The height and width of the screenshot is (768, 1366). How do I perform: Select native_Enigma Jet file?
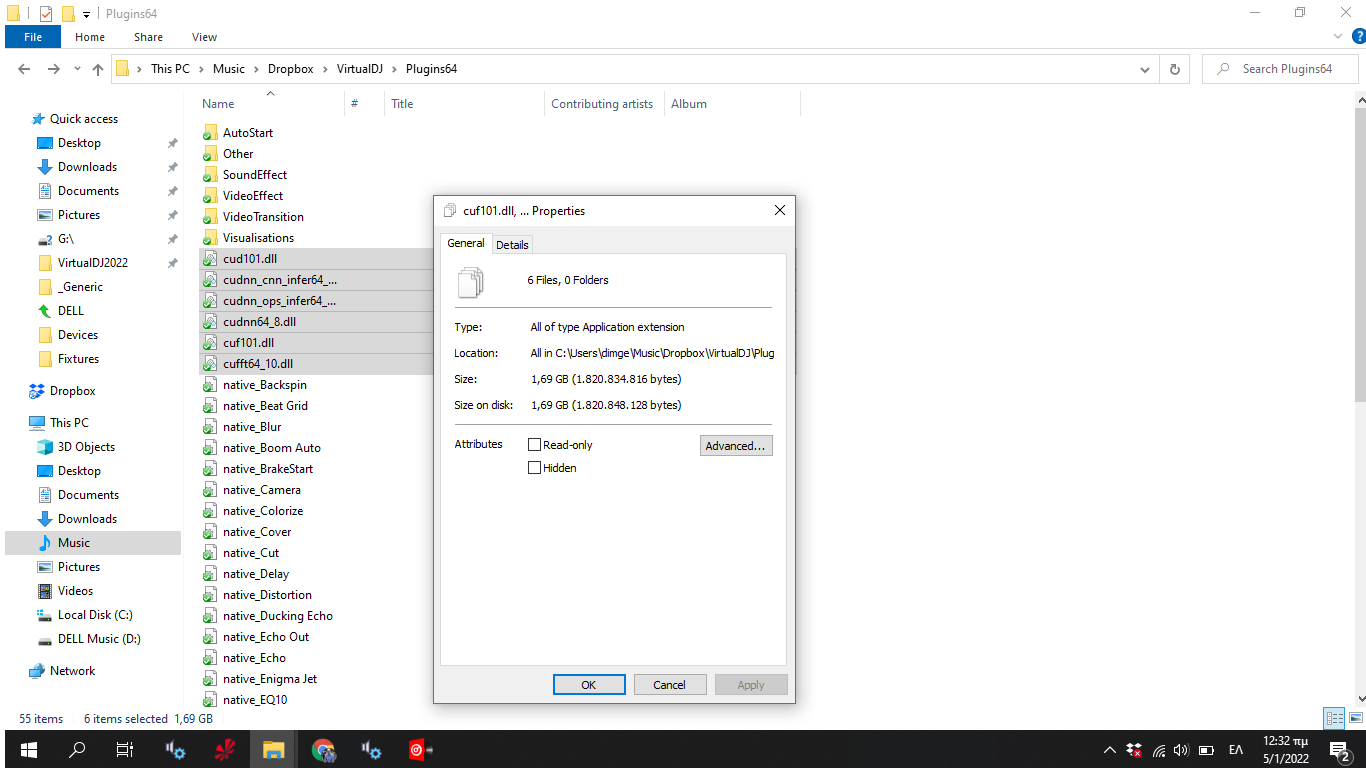pyautogui.click(x=270, y=679)
